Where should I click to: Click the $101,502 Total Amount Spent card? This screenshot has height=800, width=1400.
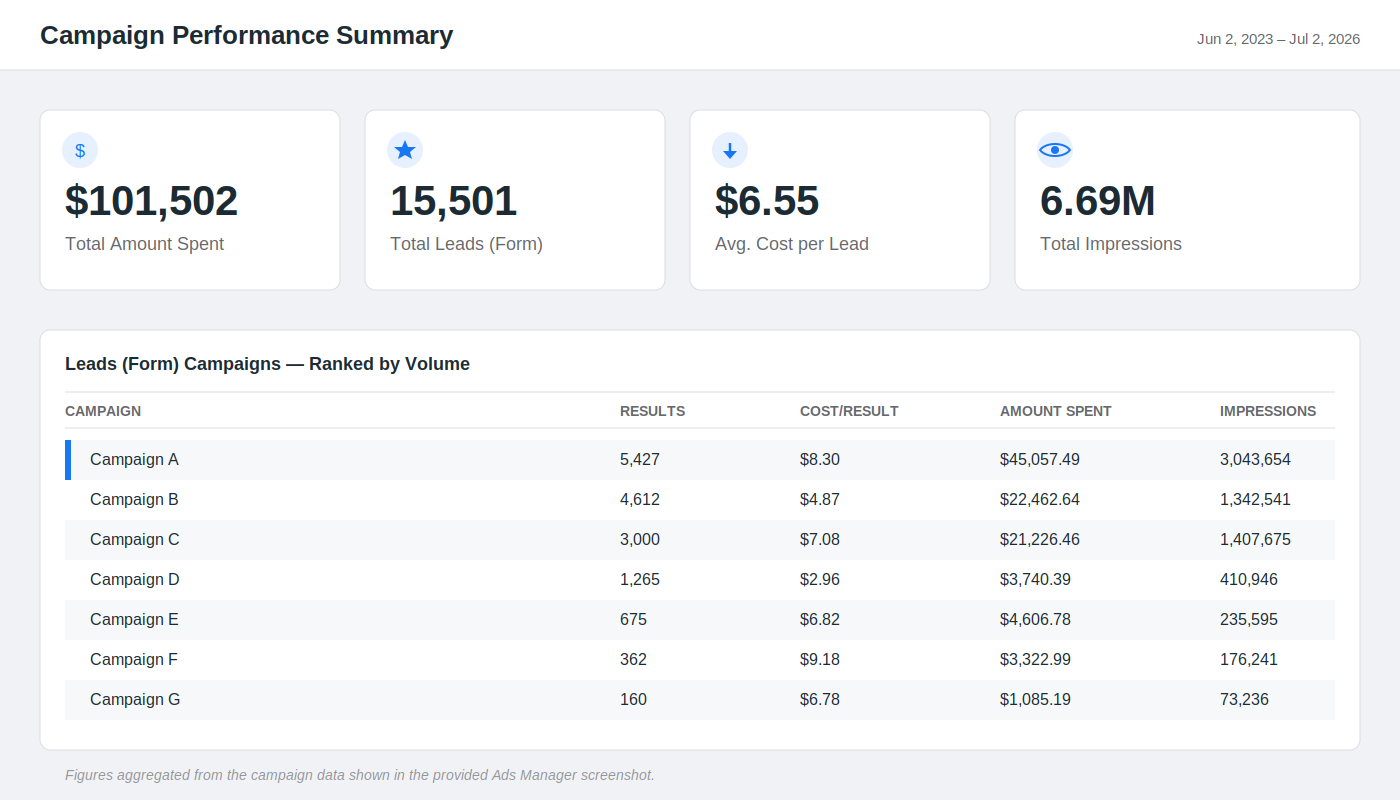pyautogui.click(x=190, y=200)
